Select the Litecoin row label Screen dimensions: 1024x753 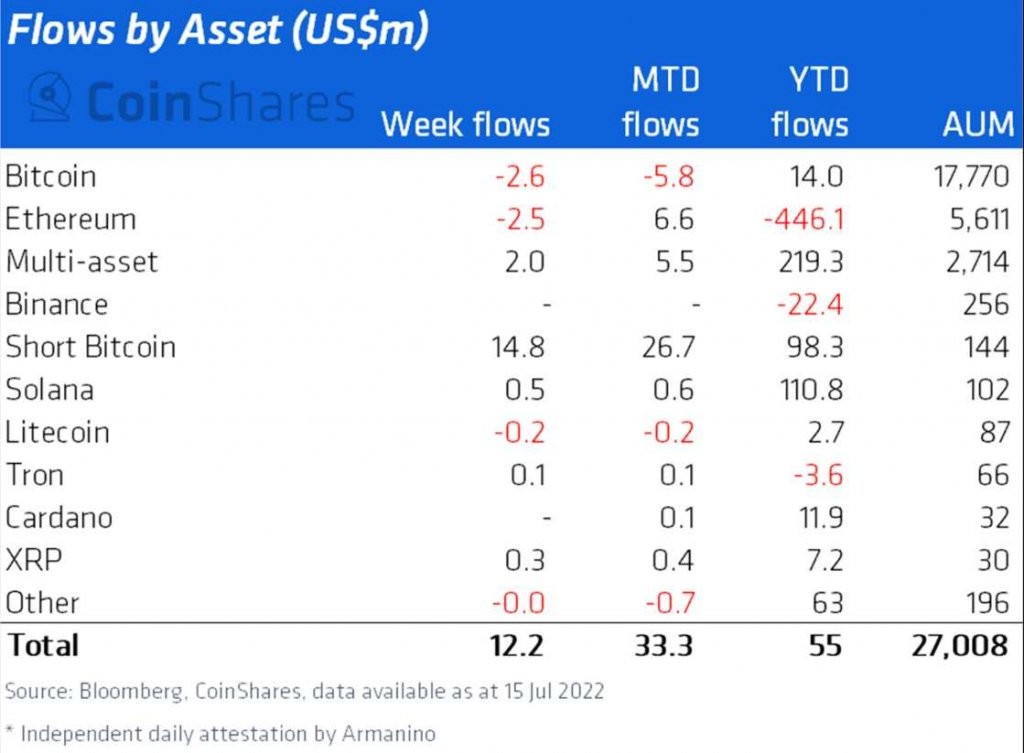click(x=57, y=432)
